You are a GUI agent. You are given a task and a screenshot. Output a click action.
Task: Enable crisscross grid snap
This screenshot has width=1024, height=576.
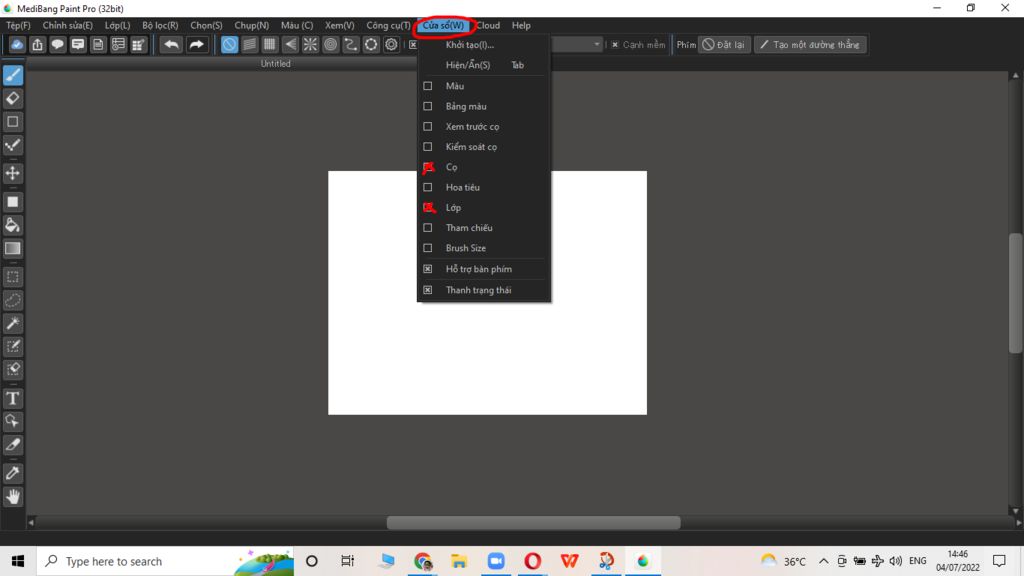pos(270,44)
